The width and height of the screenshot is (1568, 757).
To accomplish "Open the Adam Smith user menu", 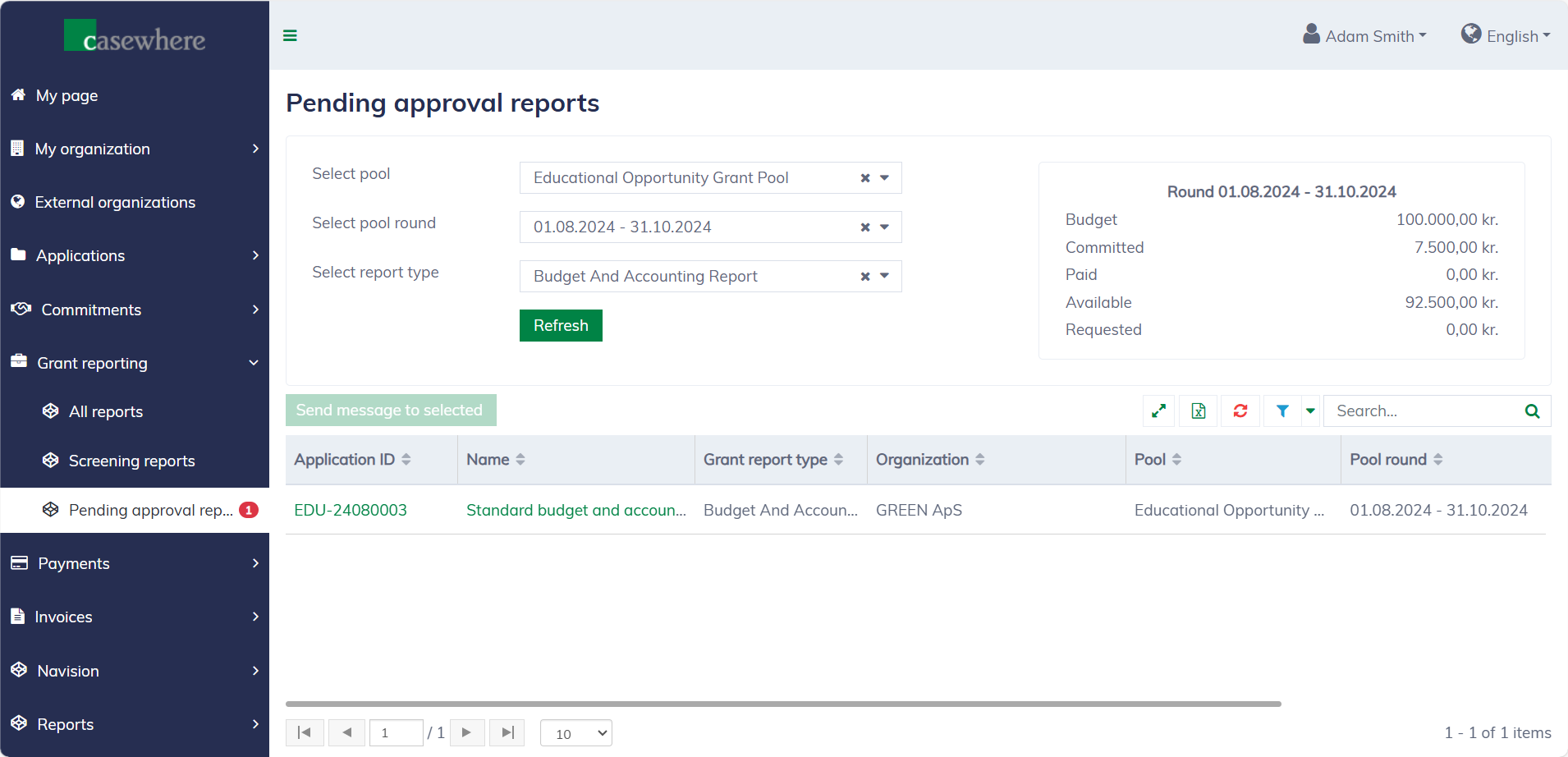I will [x=1366, y=36].
